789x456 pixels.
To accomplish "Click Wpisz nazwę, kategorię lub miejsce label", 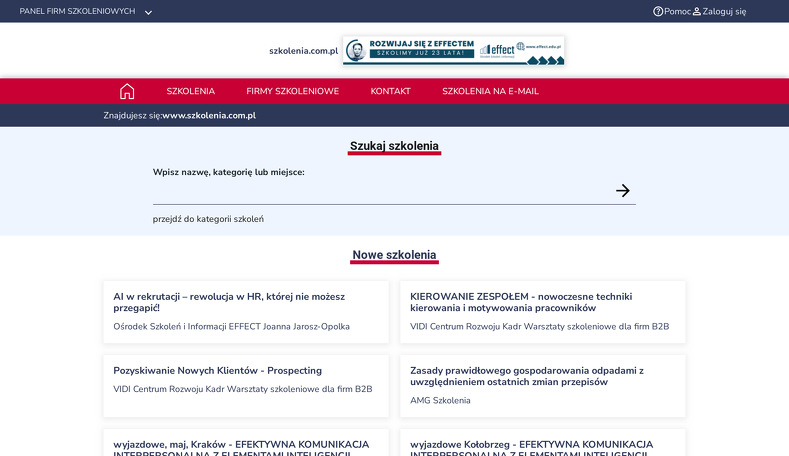I will tap(228, 172).
